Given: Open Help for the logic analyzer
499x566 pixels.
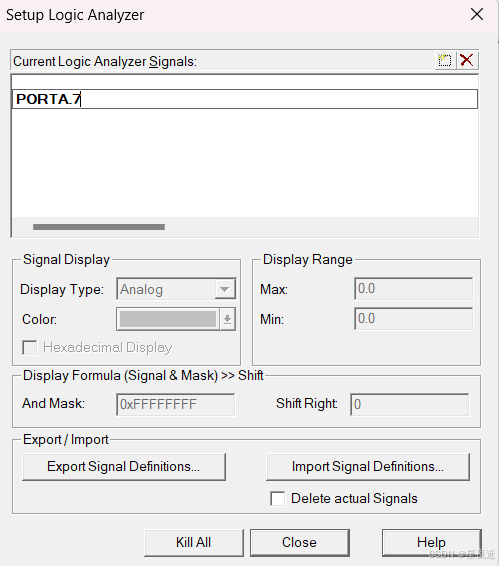Looking at the screenshot, I should point(431,543).
